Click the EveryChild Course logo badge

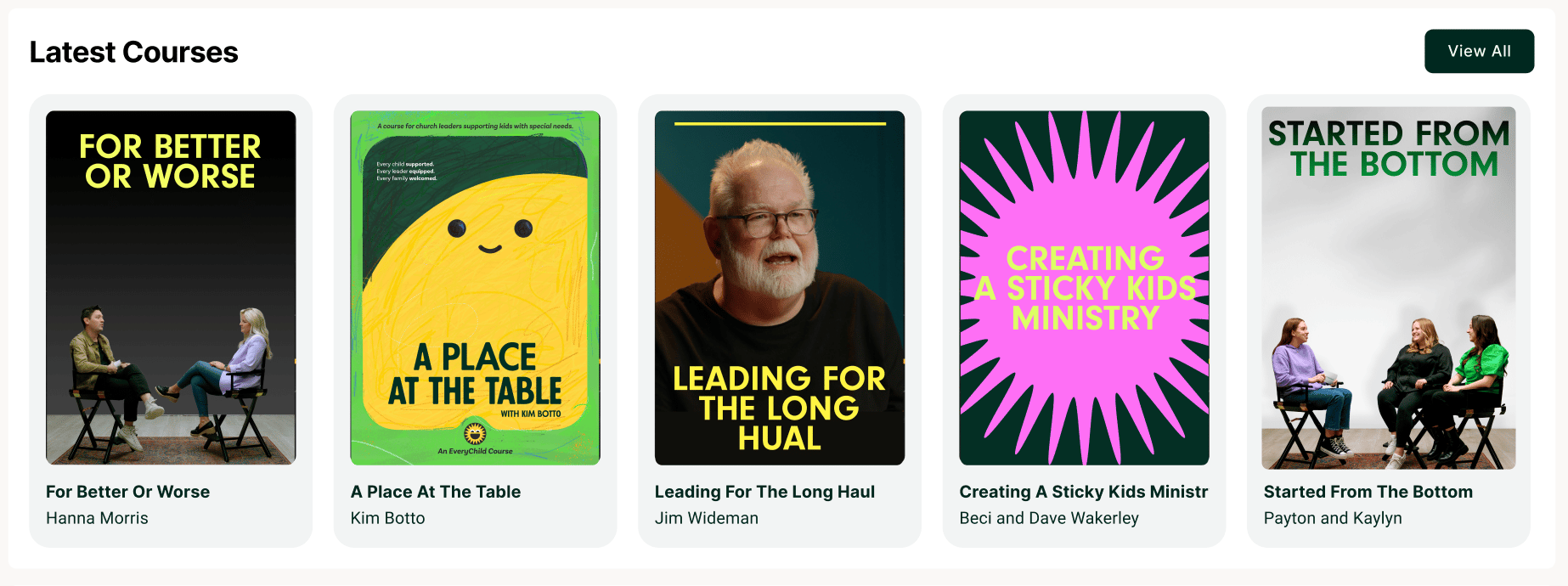pyautogui.click(x=475, y=434)
